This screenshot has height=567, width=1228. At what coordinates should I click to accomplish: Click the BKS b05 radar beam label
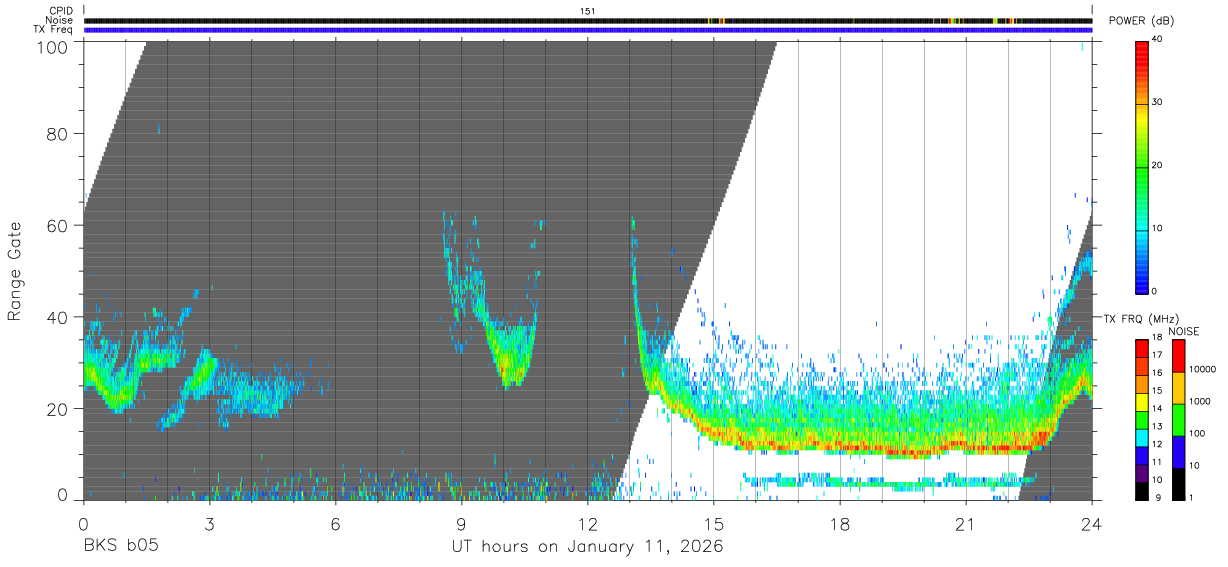coord(120,547)
